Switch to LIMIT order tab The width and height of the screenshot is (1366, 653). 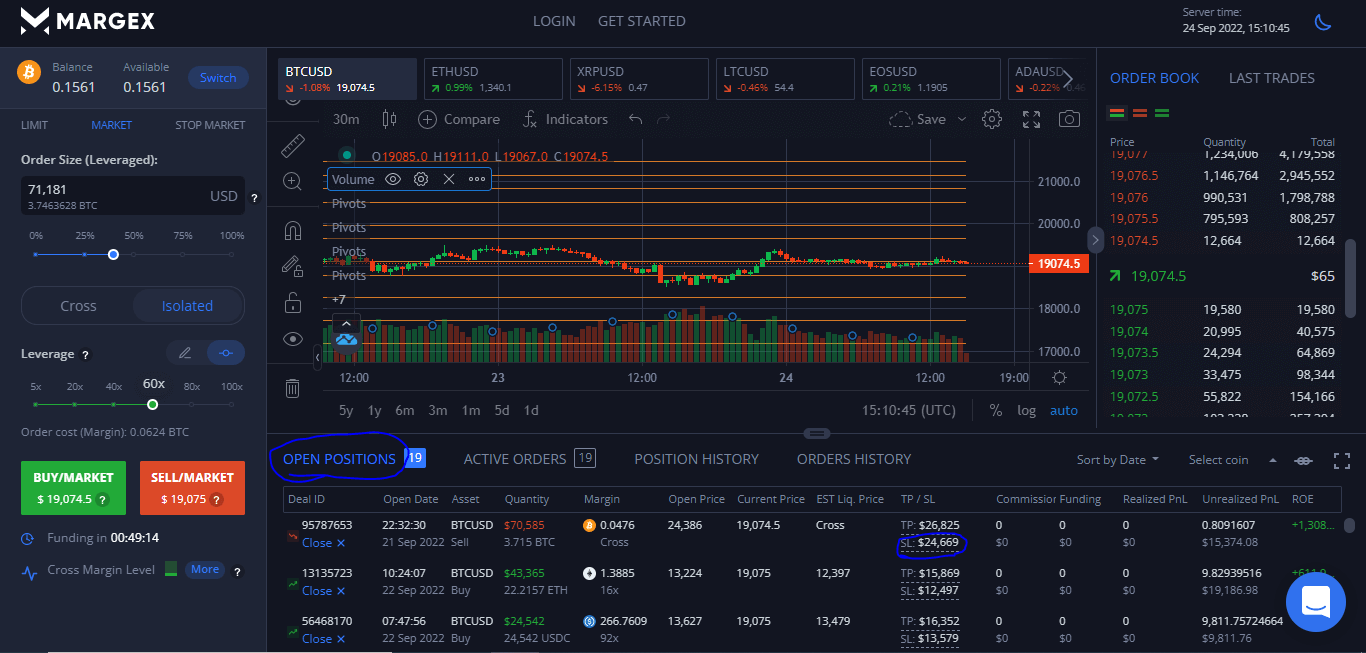[34, 125]
